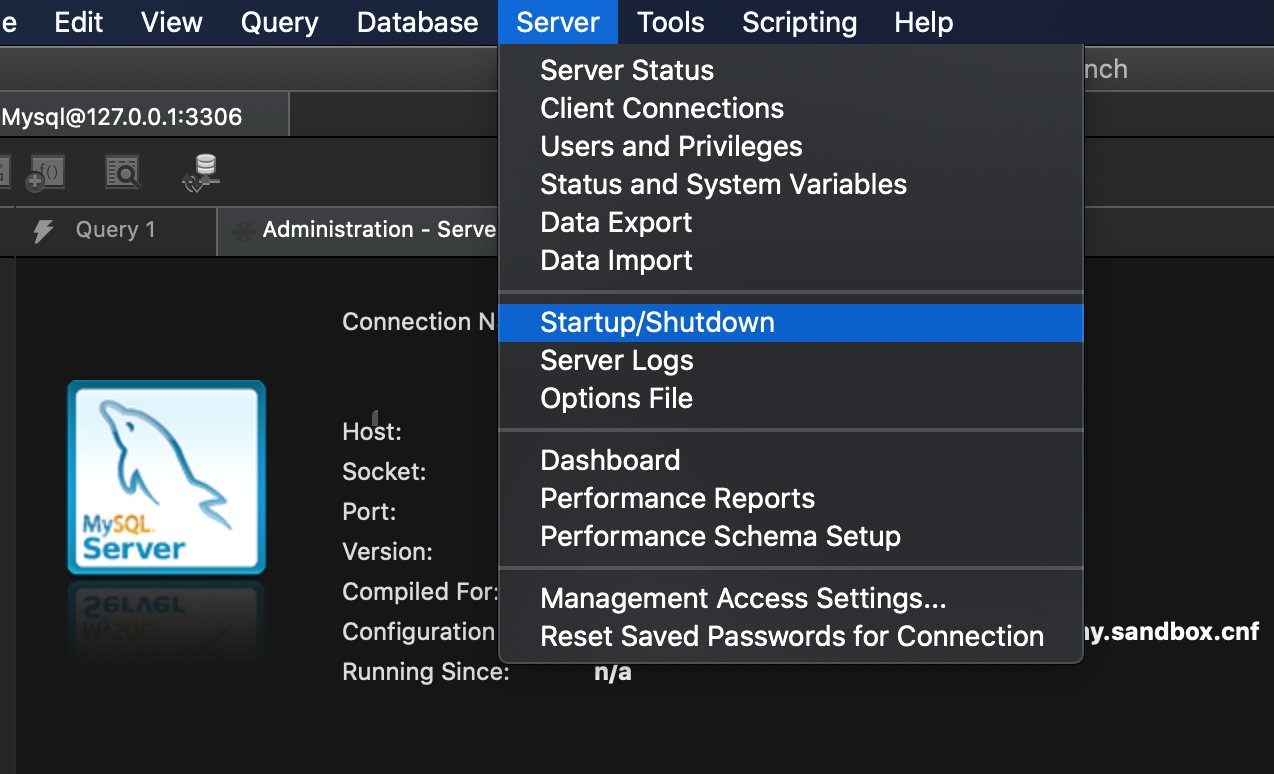Click Data Import in Server menu

pos(616,260)
